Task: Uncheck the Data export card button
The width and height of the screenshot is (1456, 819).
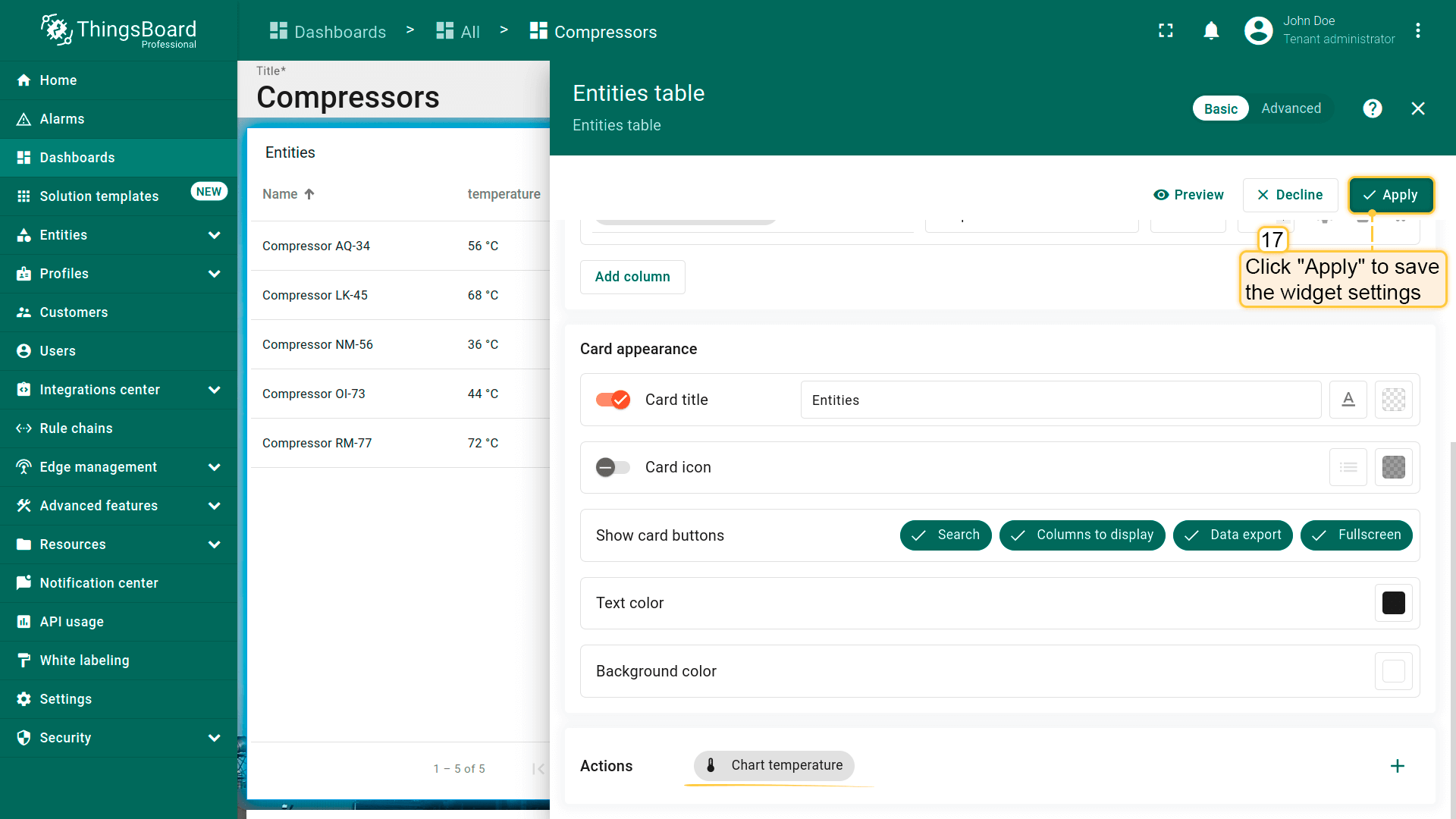Action: tap(1232, 535)
